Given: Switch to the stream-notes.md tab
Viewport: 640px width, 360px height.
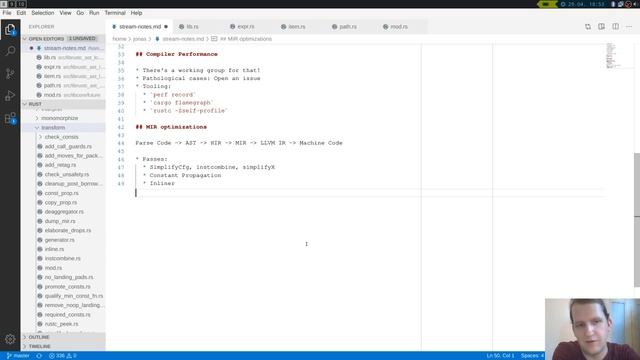Looking at the screenshot, I should coord(140,27).
